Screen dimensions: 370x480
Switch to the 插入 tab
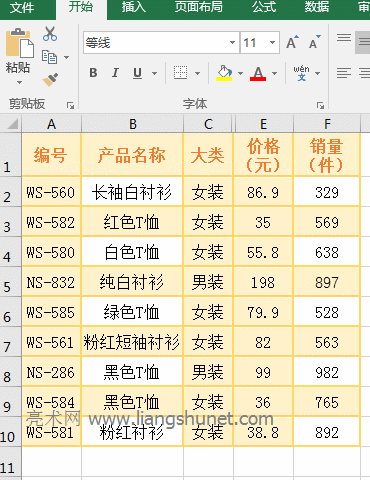(x=133, y=7)
